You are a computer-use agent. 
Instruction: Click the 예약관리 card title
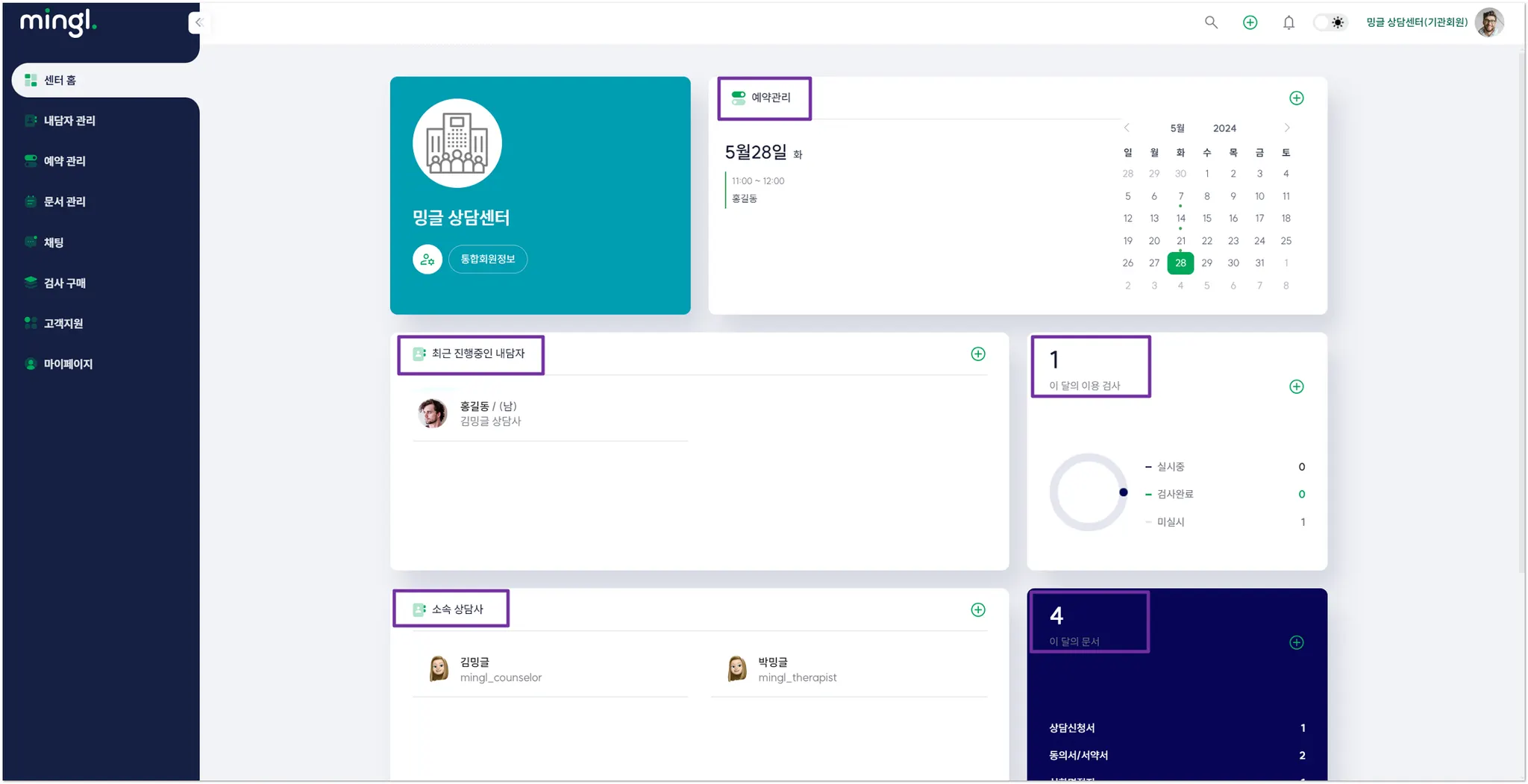pos(771,98)
